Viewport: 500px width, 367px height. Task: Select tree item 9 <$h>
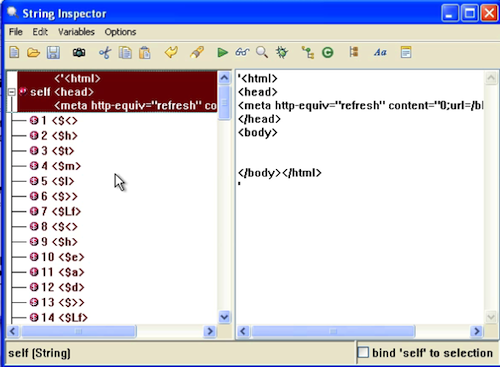(x=54, y=242)
